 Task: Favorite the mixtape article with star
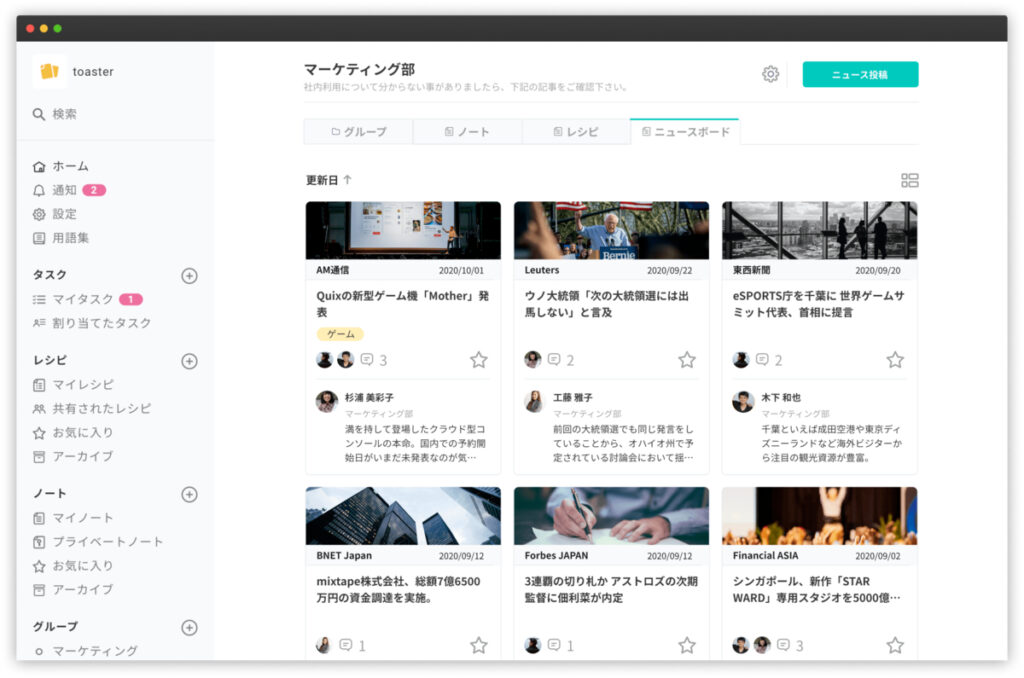click(479, 645)
